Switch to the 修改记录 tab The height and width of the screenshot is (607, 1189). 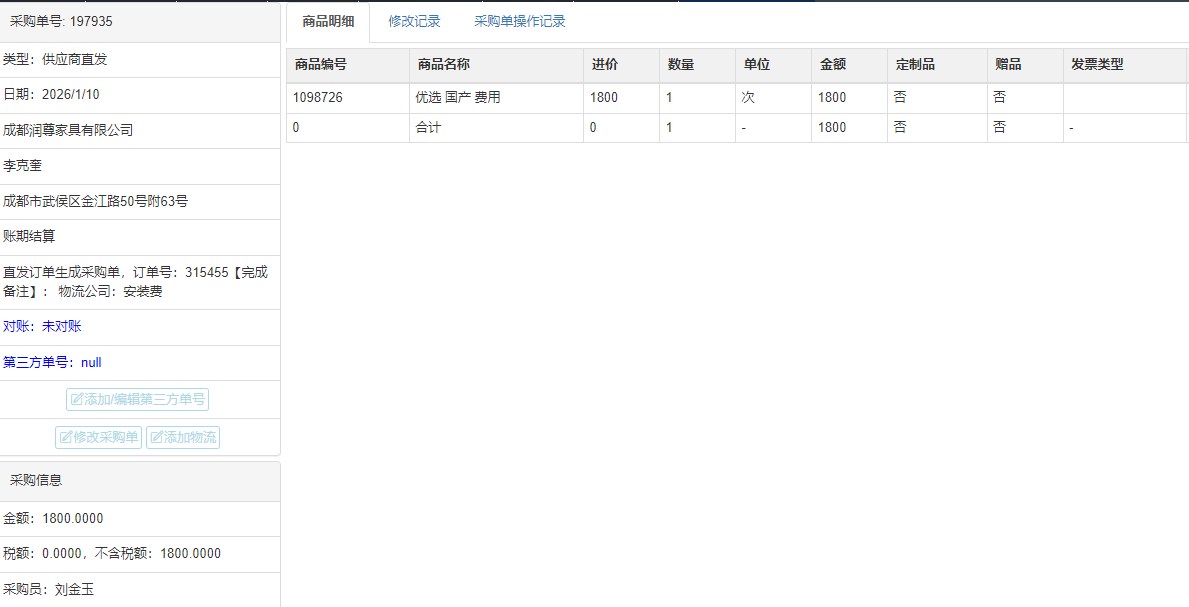click(x=414, y=21)
